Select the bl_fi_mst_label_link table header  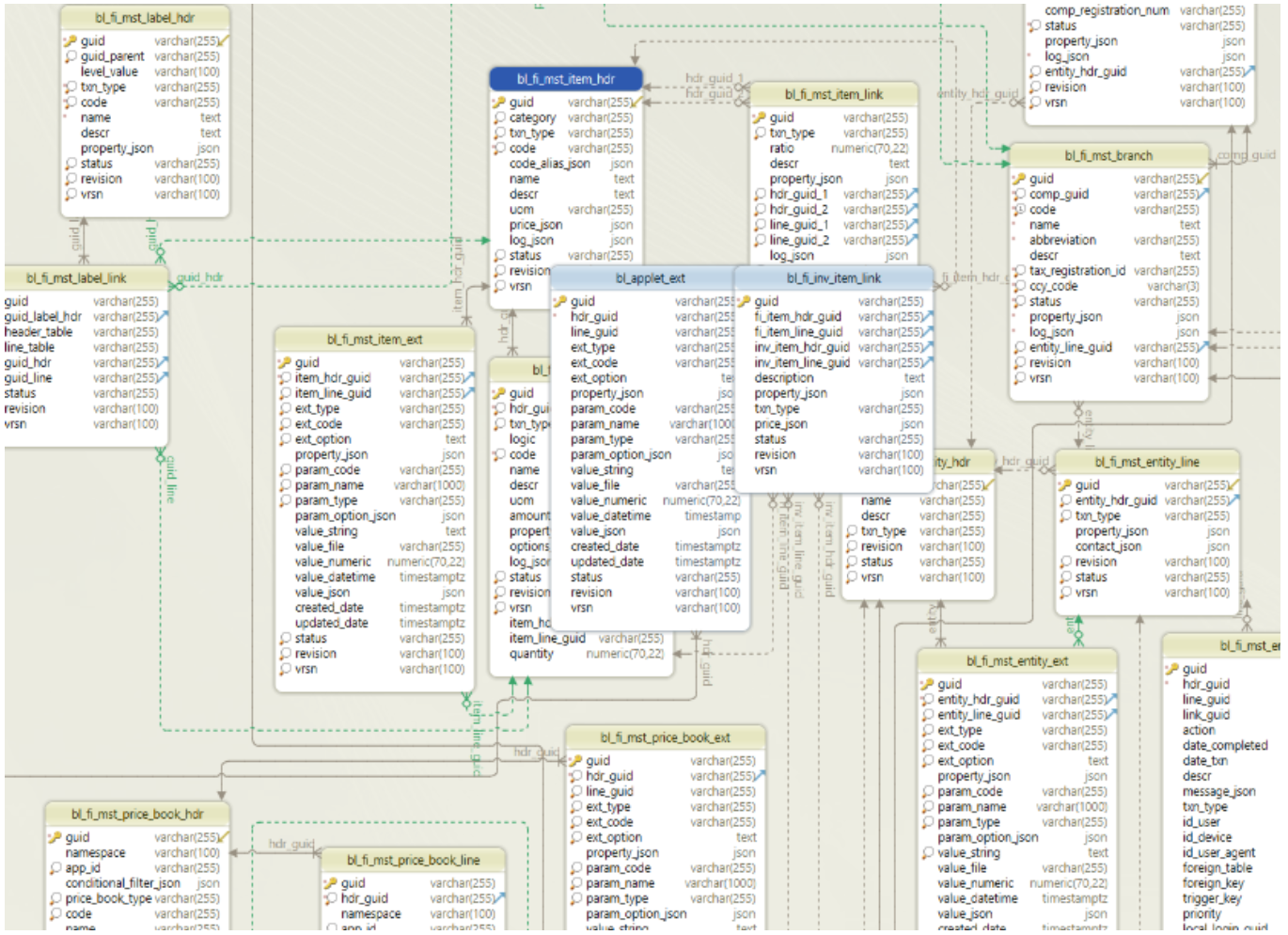(x=76, y=278)
